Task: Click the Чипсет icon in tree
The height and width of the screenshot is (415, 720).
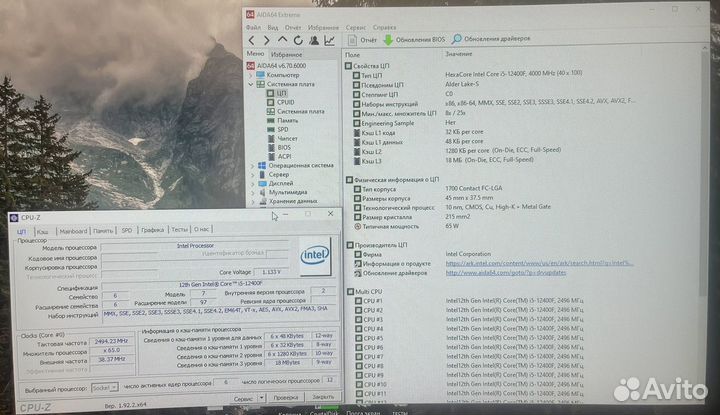Action: pos(271,138)
